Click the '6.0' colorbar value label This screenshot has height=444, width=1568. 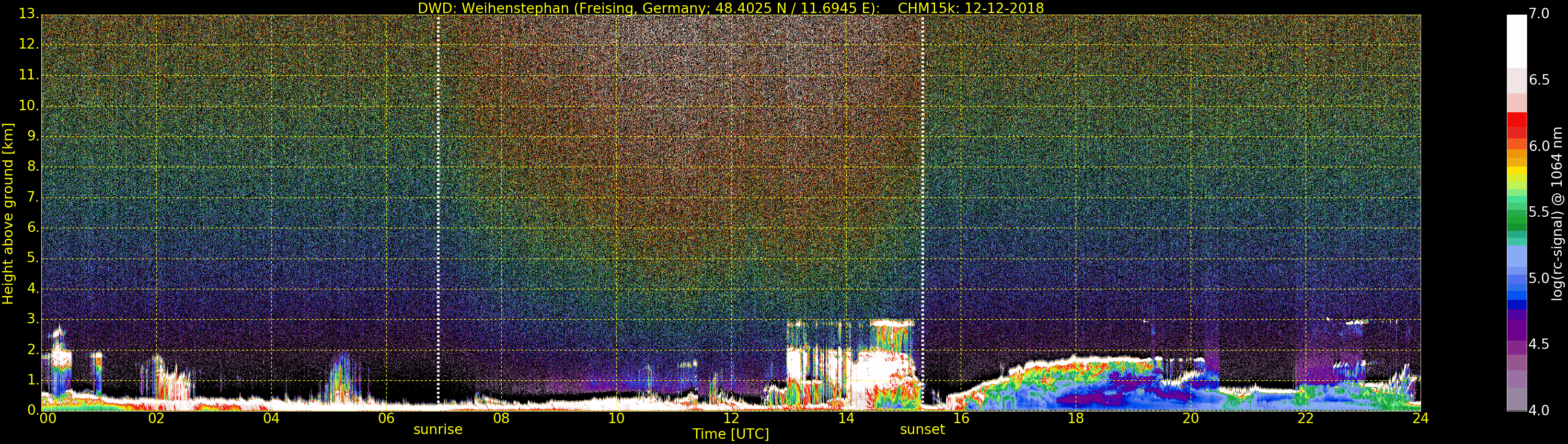(x=1539, y=146)
